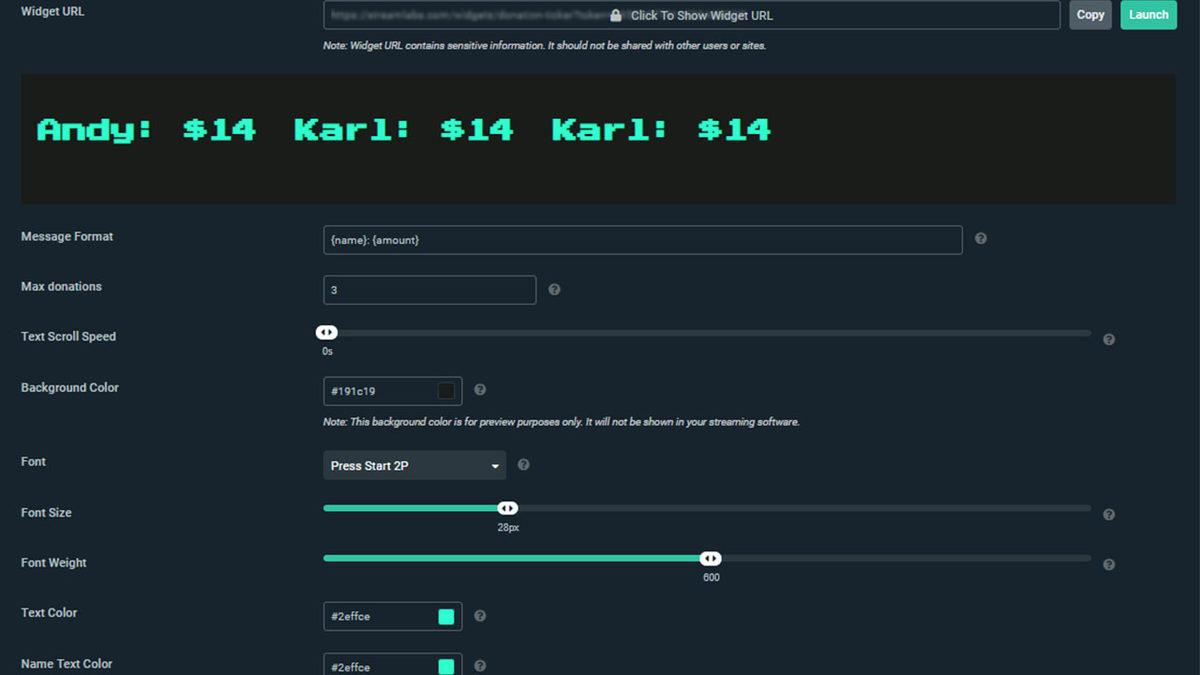Copy the Widget URL
The height and width of the screenshot is (675, 1200).
point(1090,15)
